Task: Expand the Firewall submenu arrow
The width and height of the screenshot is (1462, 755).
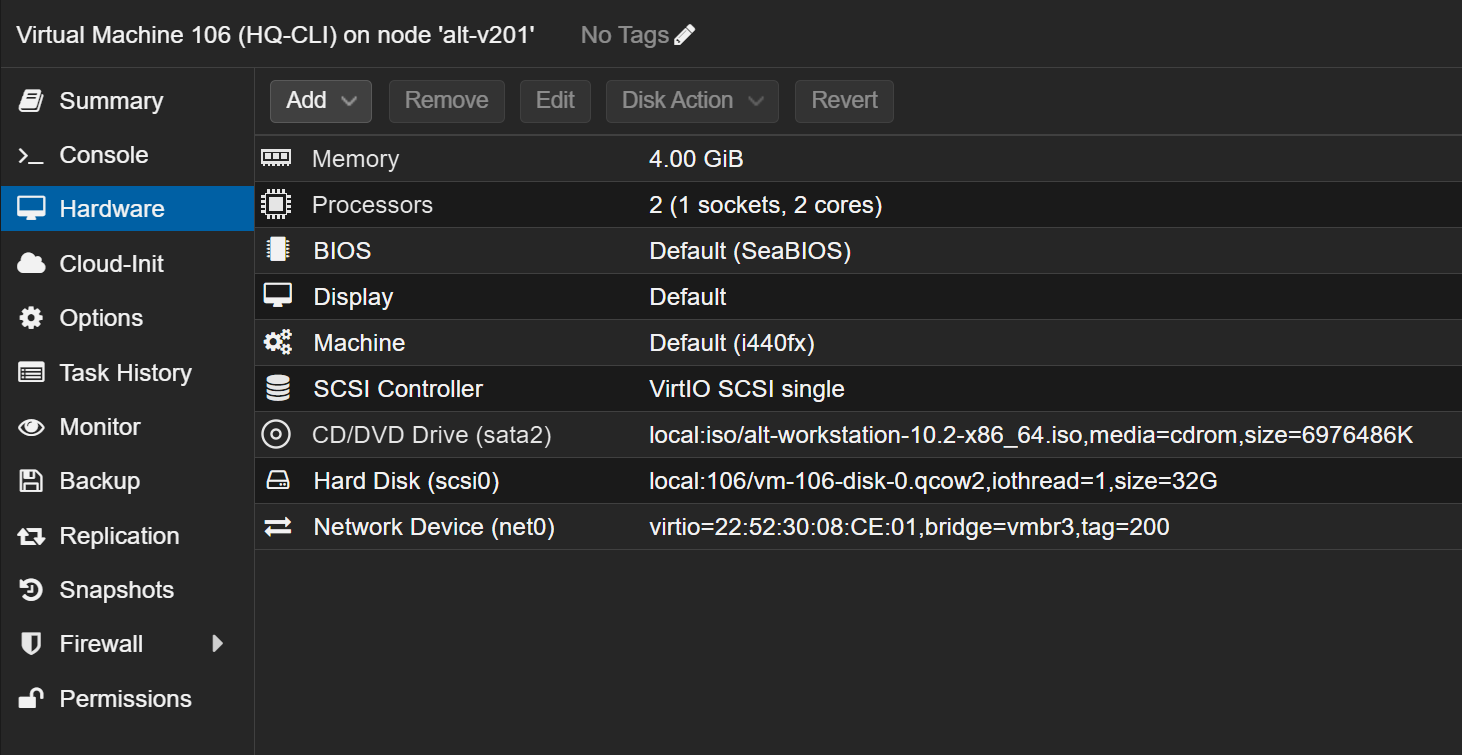Action: [218, 644]
